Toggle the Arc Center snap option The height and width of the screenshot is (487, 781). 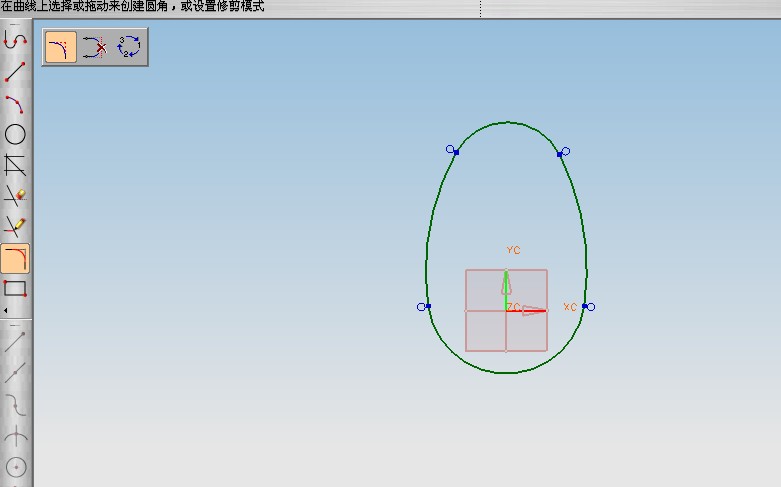click(15, 468)
